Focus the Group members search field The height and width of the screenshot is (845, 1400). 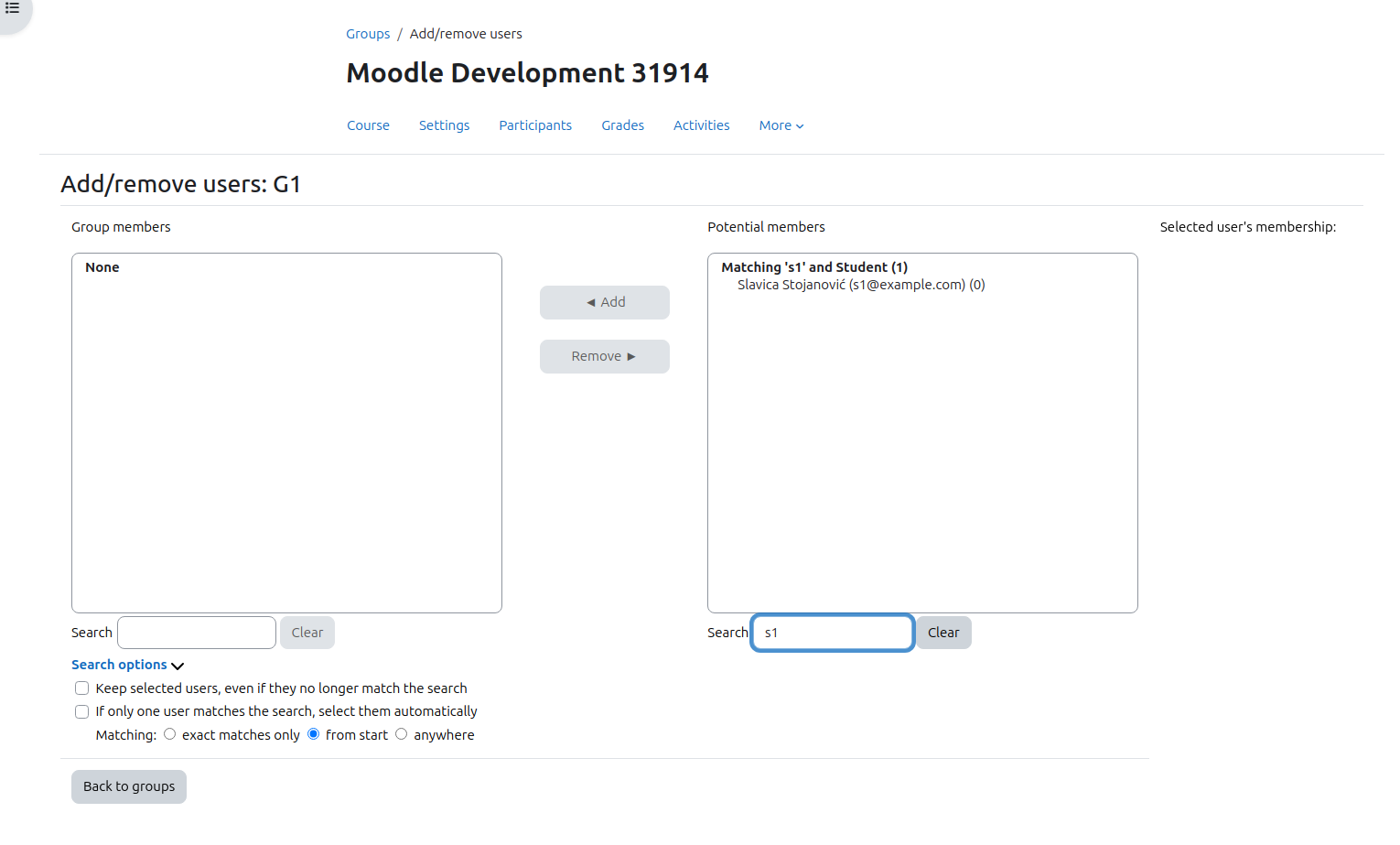tap(197, 633)
